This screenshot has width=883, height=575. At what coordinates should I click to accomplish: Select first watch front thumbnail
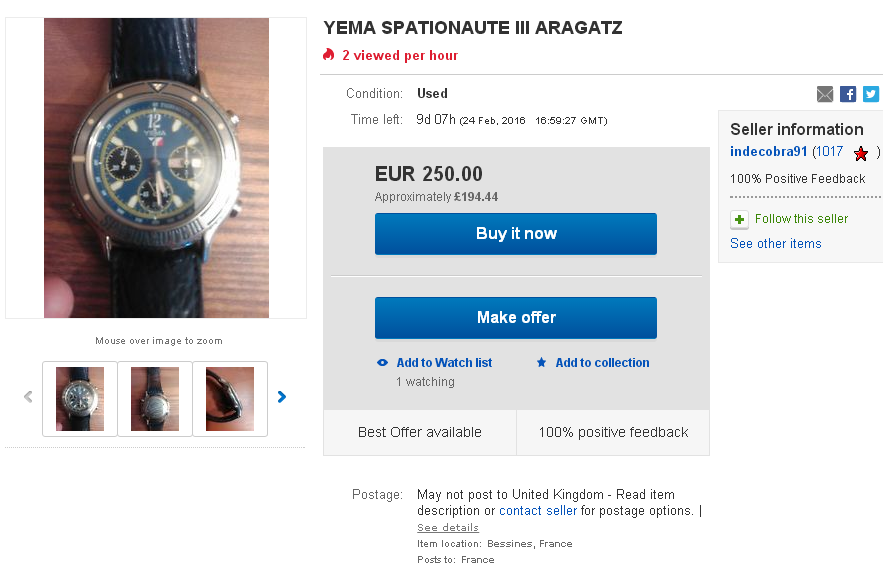tap(80, 399)
